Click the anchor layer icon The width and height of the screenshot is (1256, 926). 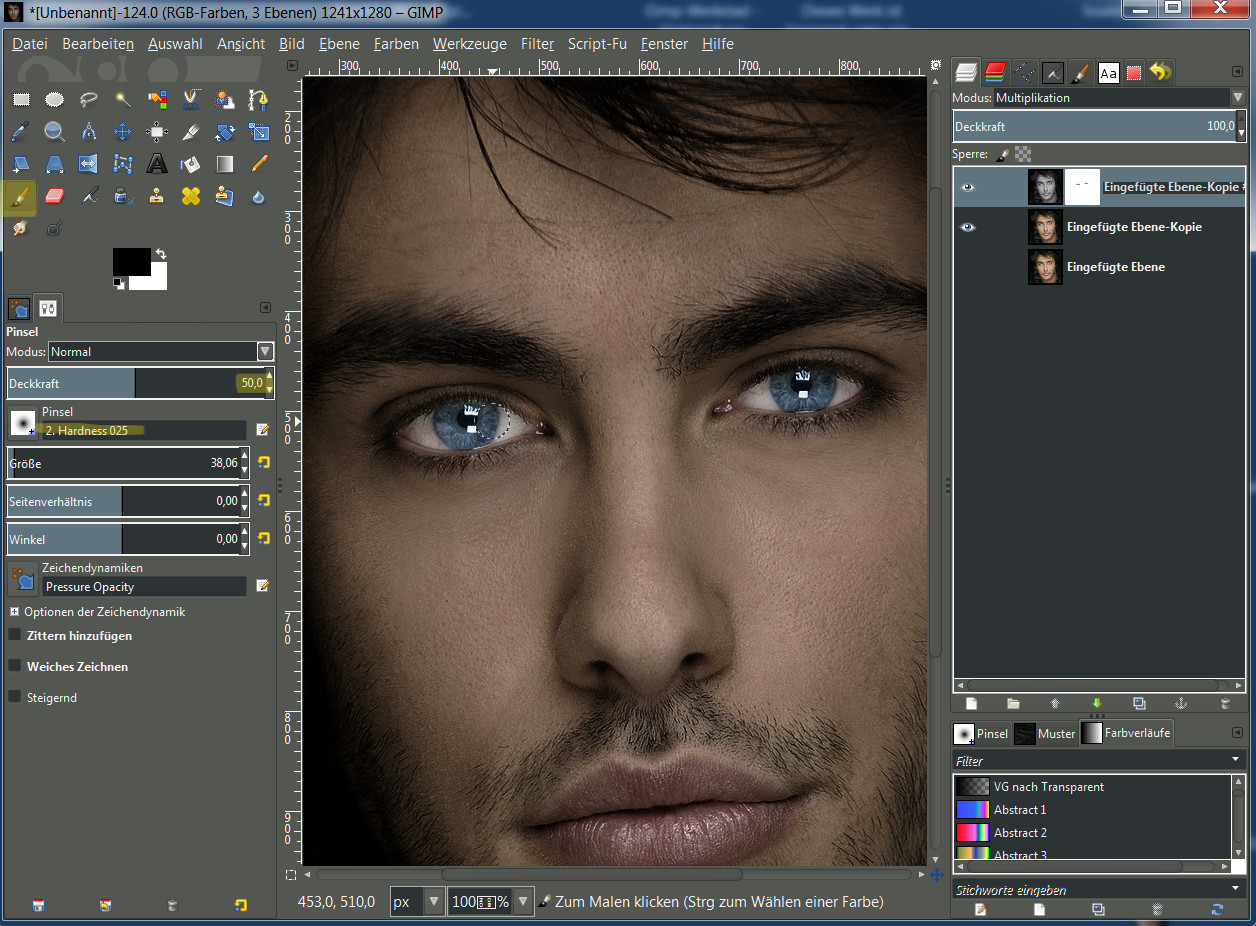click(x=1179, y=704)
